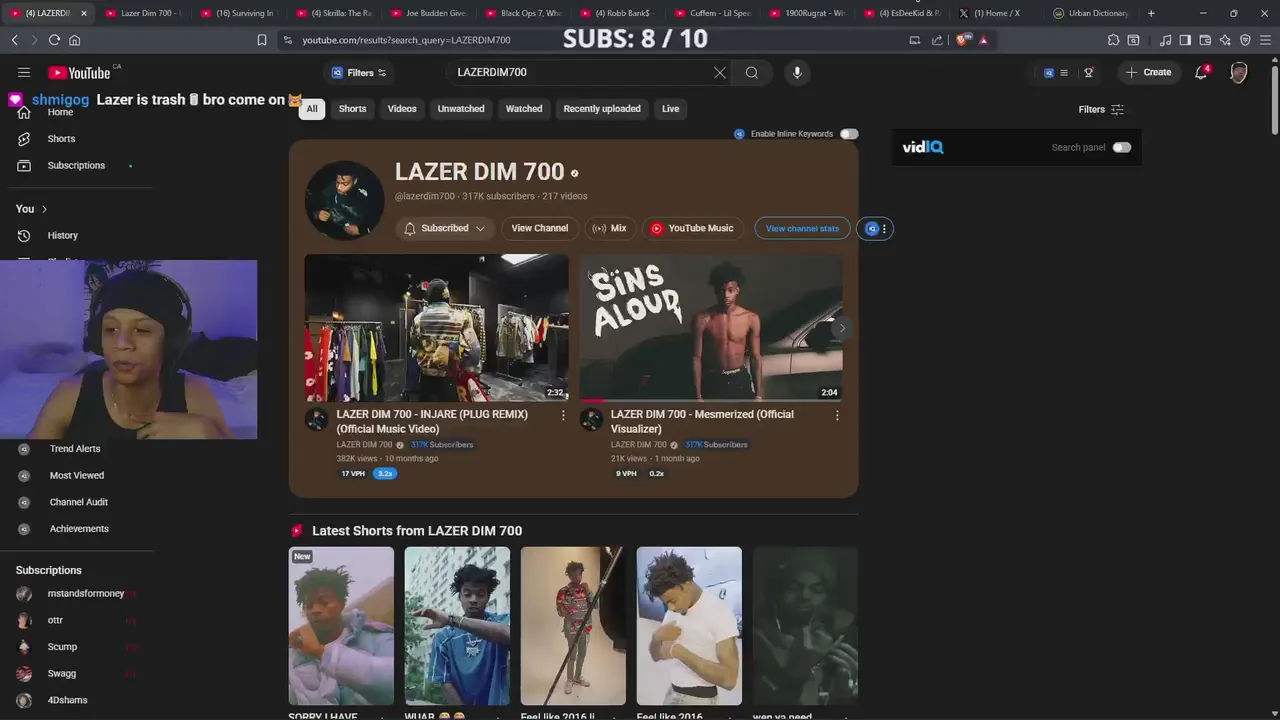The height and width of the screenshot is (720, 1280).
Task: Click the browser home icon
Action: 74,40
